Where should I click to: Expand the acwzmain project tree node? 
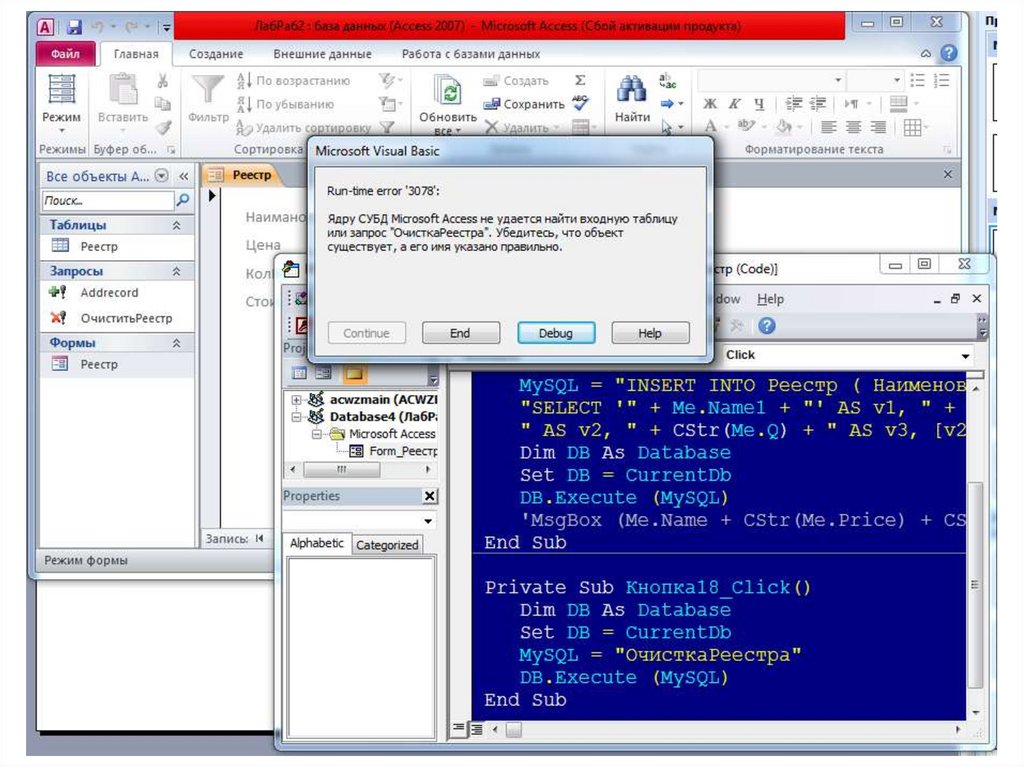pyautogui.click(x=296, y=399)
